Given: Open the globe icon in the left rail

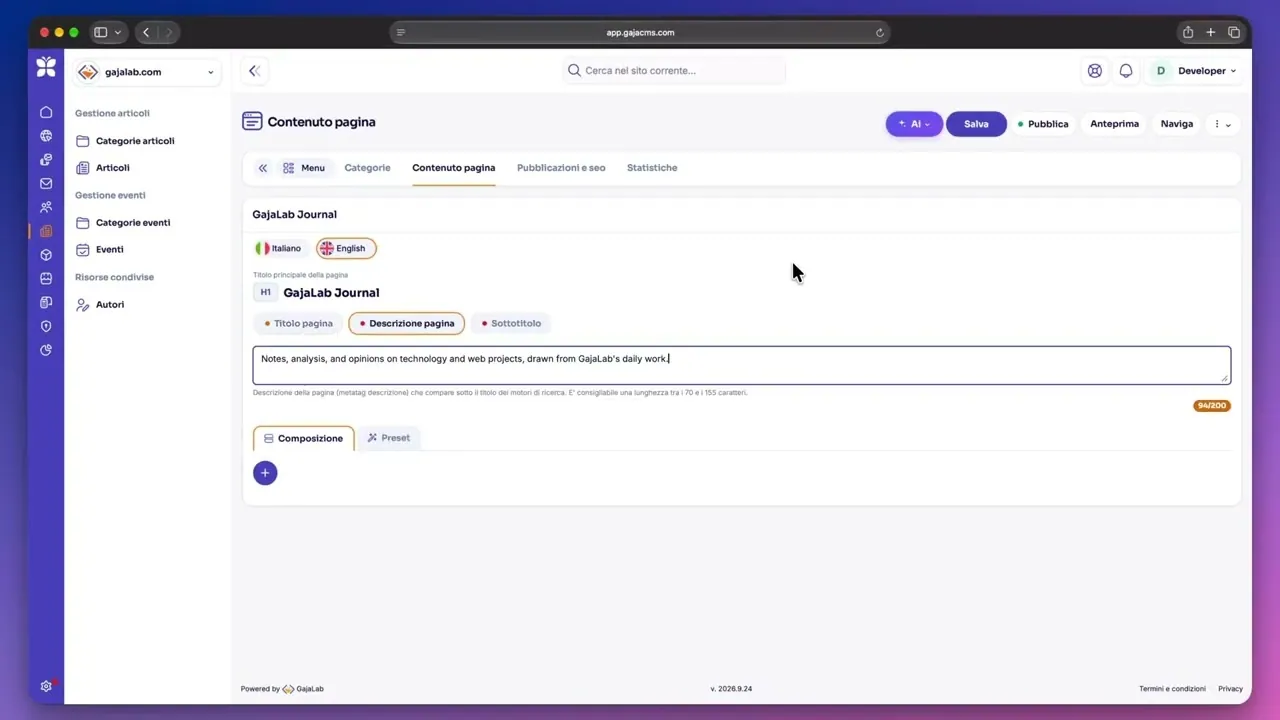Looking at the screenshot, I should pos(46,136).
